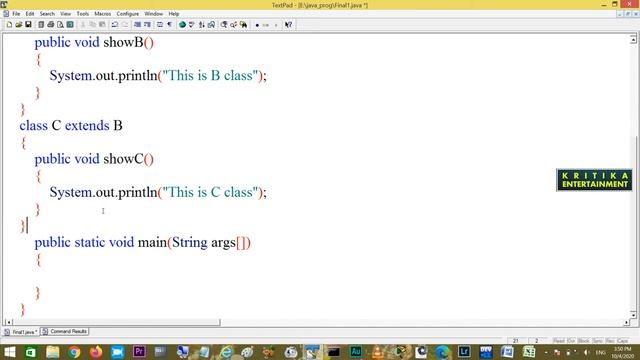Open the Tools menu

(x=82, y=14)
